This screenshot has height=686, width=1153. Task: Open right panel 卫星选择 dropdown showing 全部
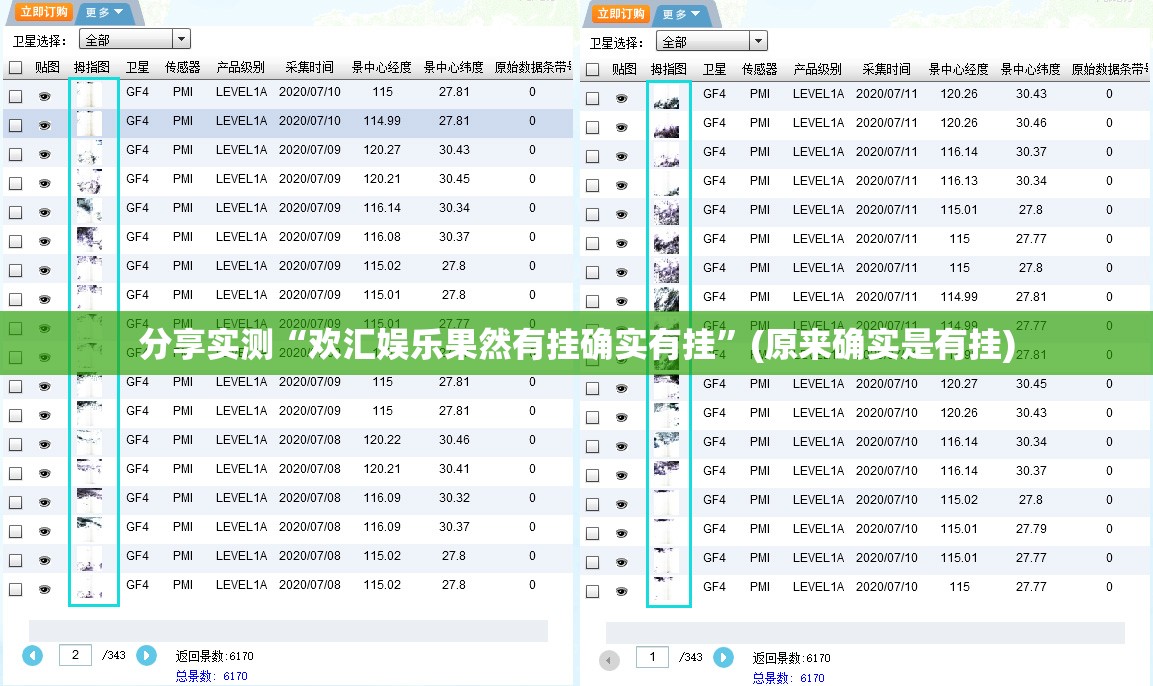[x=711, y=41]
